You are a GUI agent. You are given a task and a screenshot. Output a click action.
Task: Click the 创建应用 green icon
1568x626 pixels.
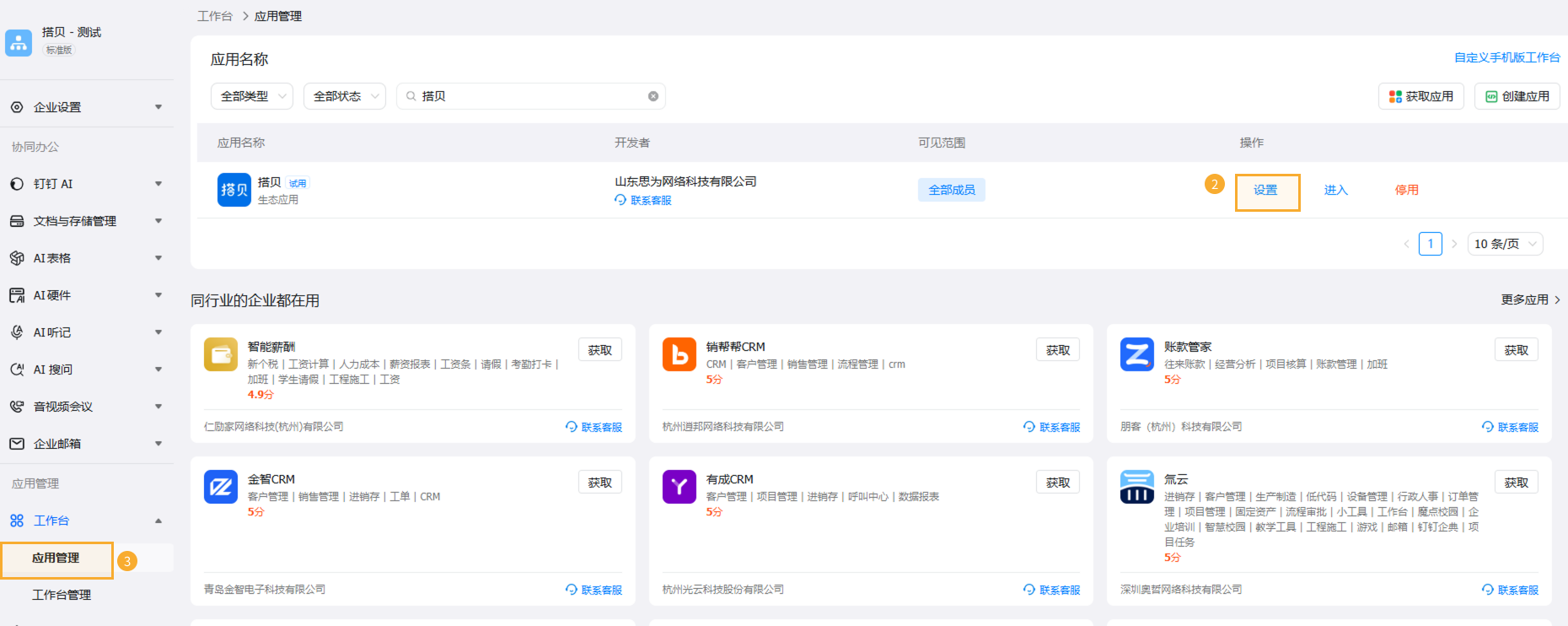pyautogui.click(x=1491, y=96)
